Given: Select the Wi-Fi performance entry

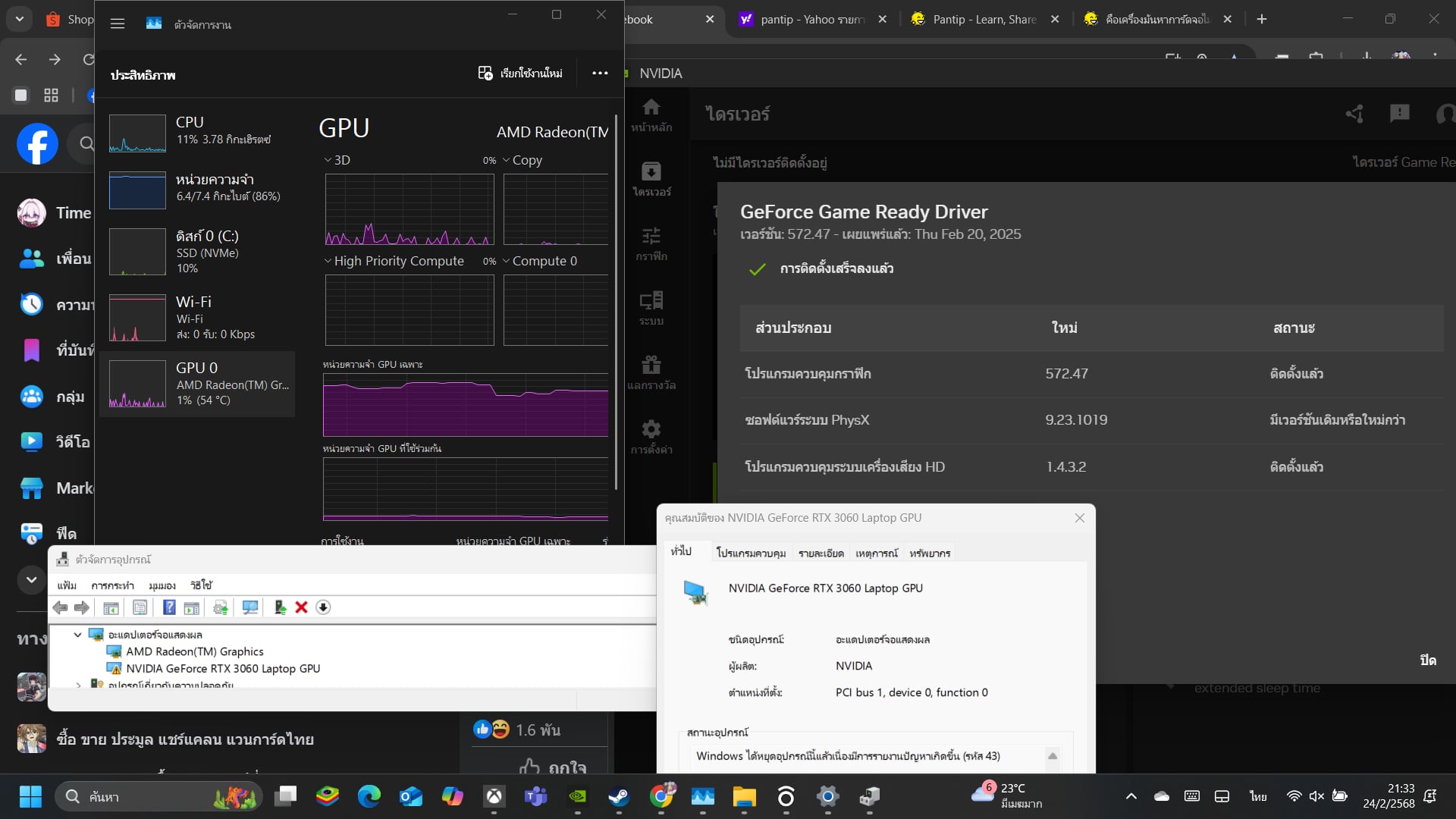Looking at the screenshot, I should point(197,318).
